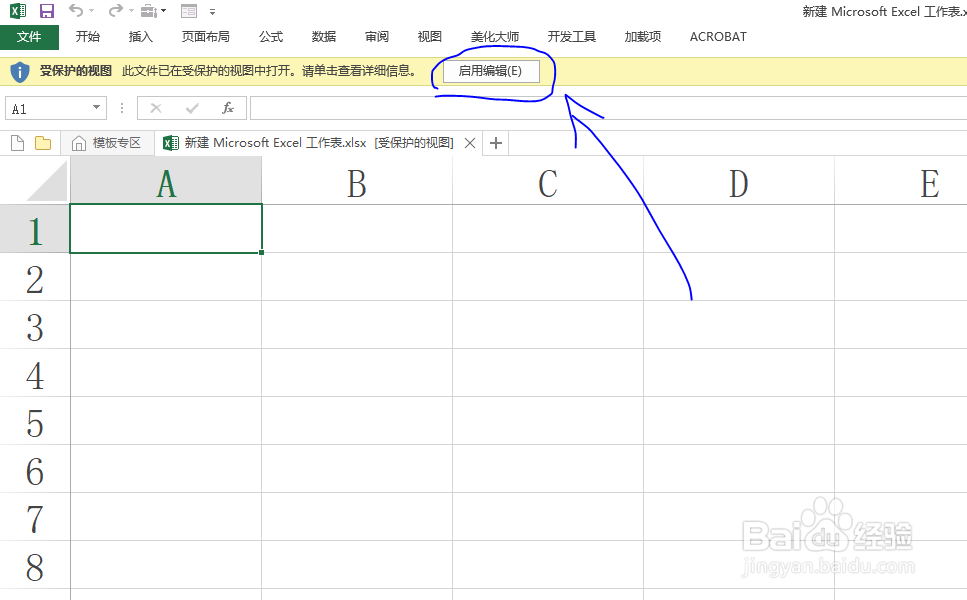Open the 加载项 ribbon tab
This screenshot has width=967, height=600.
tap(643, 37)
